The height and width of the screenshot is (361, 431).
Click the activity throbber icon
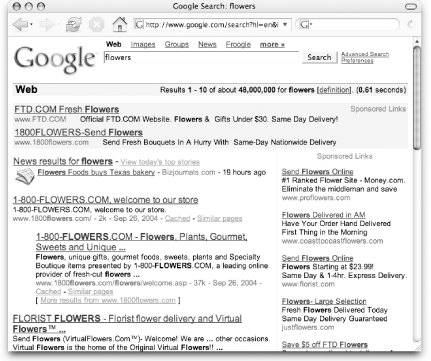pyautogui.click(x=410, y=24)
